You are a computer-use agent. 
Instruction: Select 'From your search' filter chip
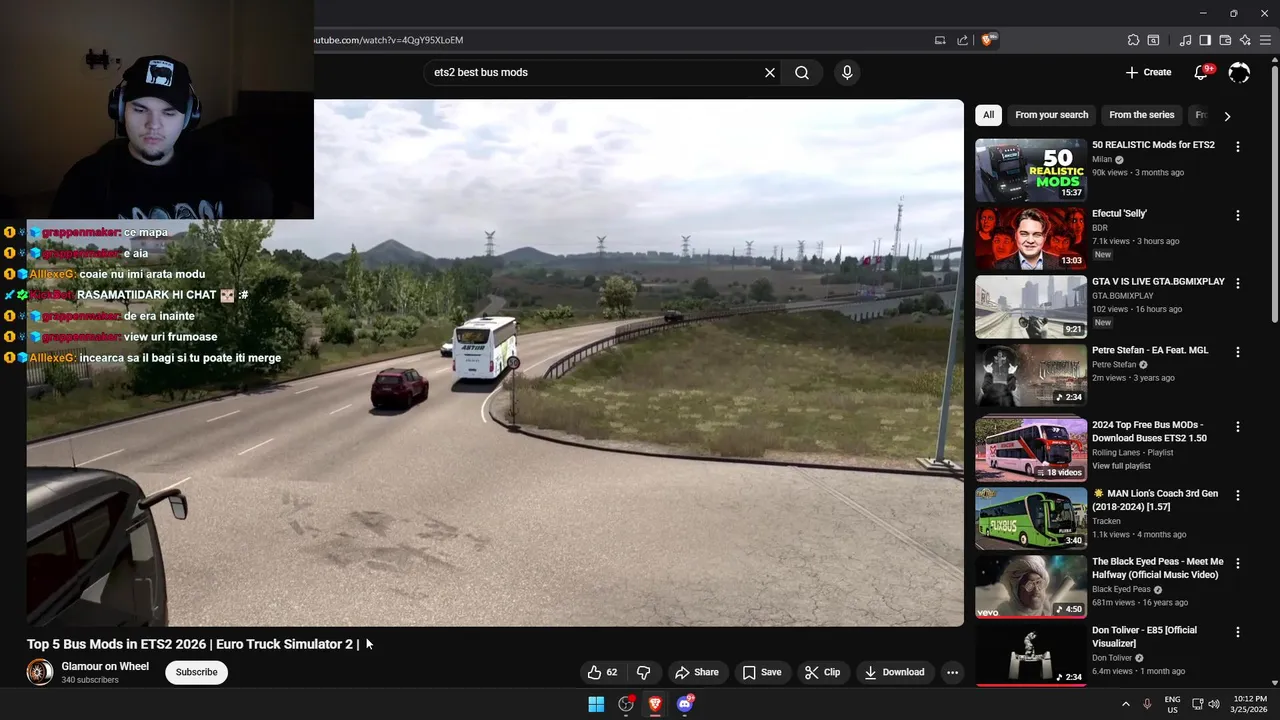[x=1051, y=115]
